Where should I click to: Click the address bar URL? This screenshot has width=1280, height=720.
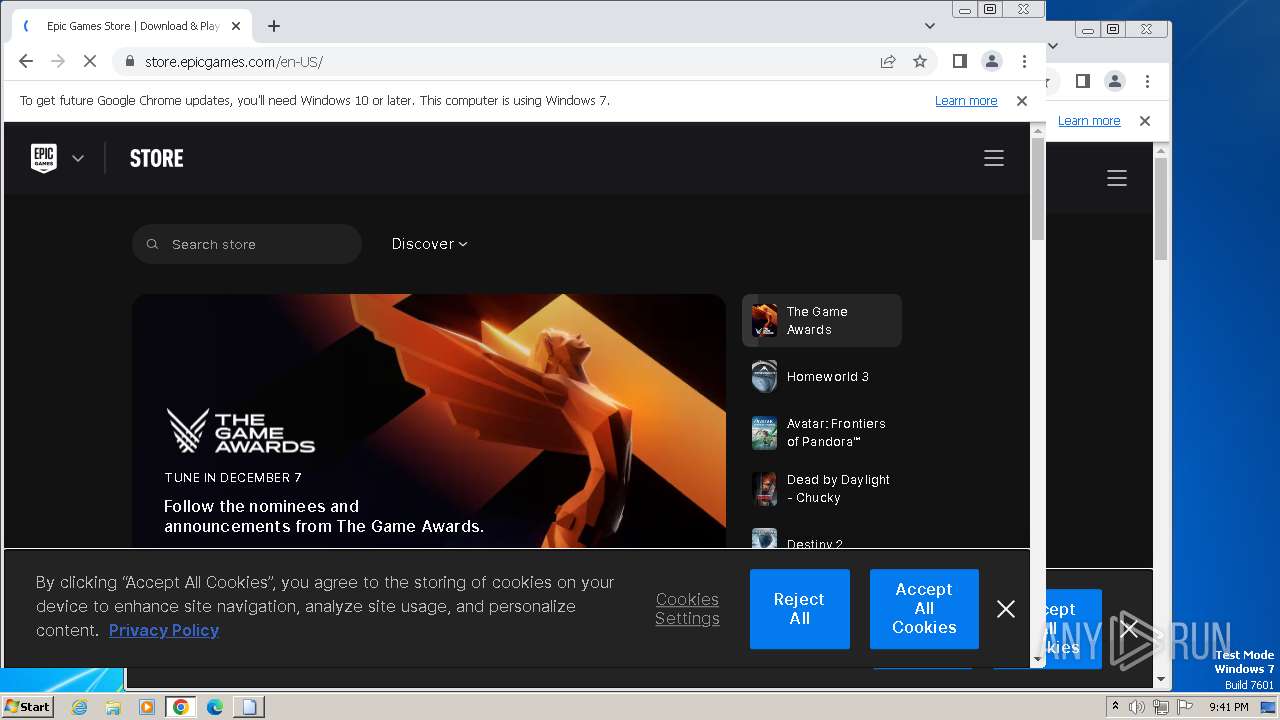234,62
